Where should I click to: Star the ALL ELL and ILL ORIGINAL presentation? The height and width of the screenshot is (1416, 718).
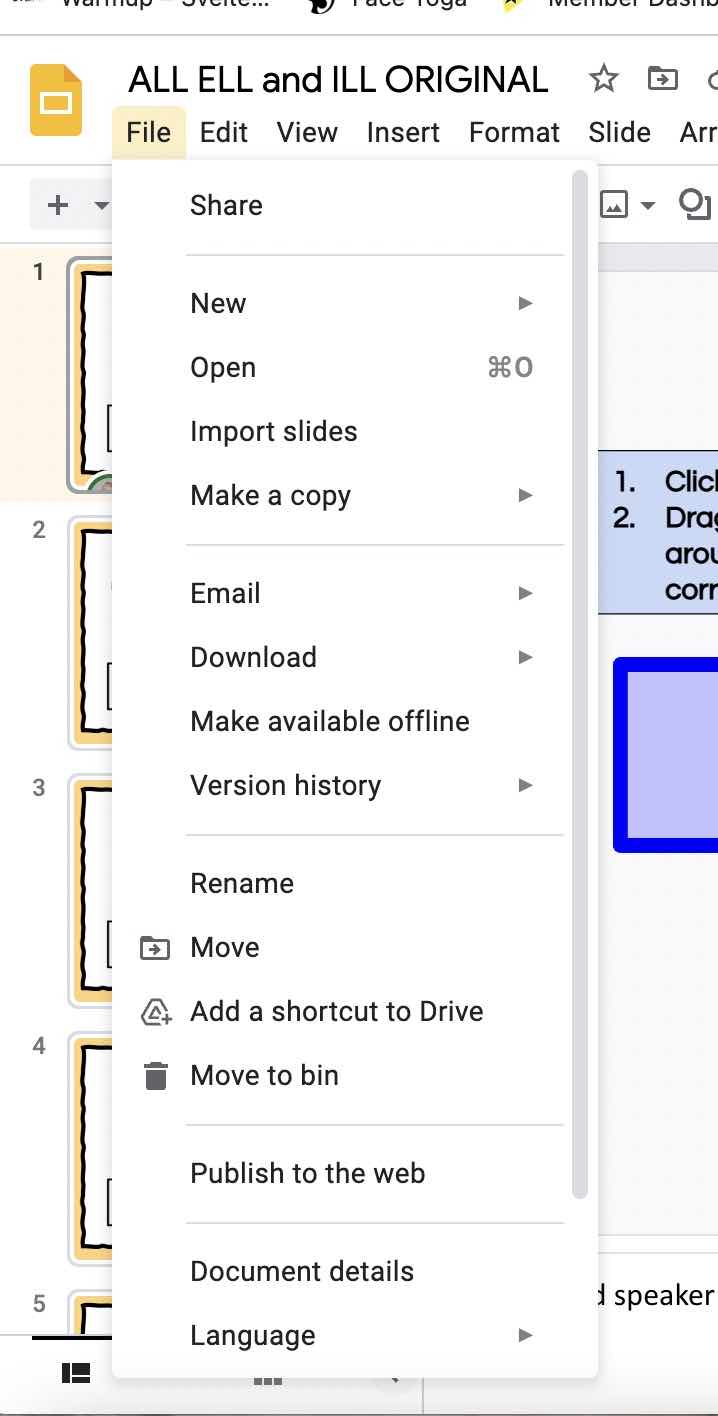point(603,78)
